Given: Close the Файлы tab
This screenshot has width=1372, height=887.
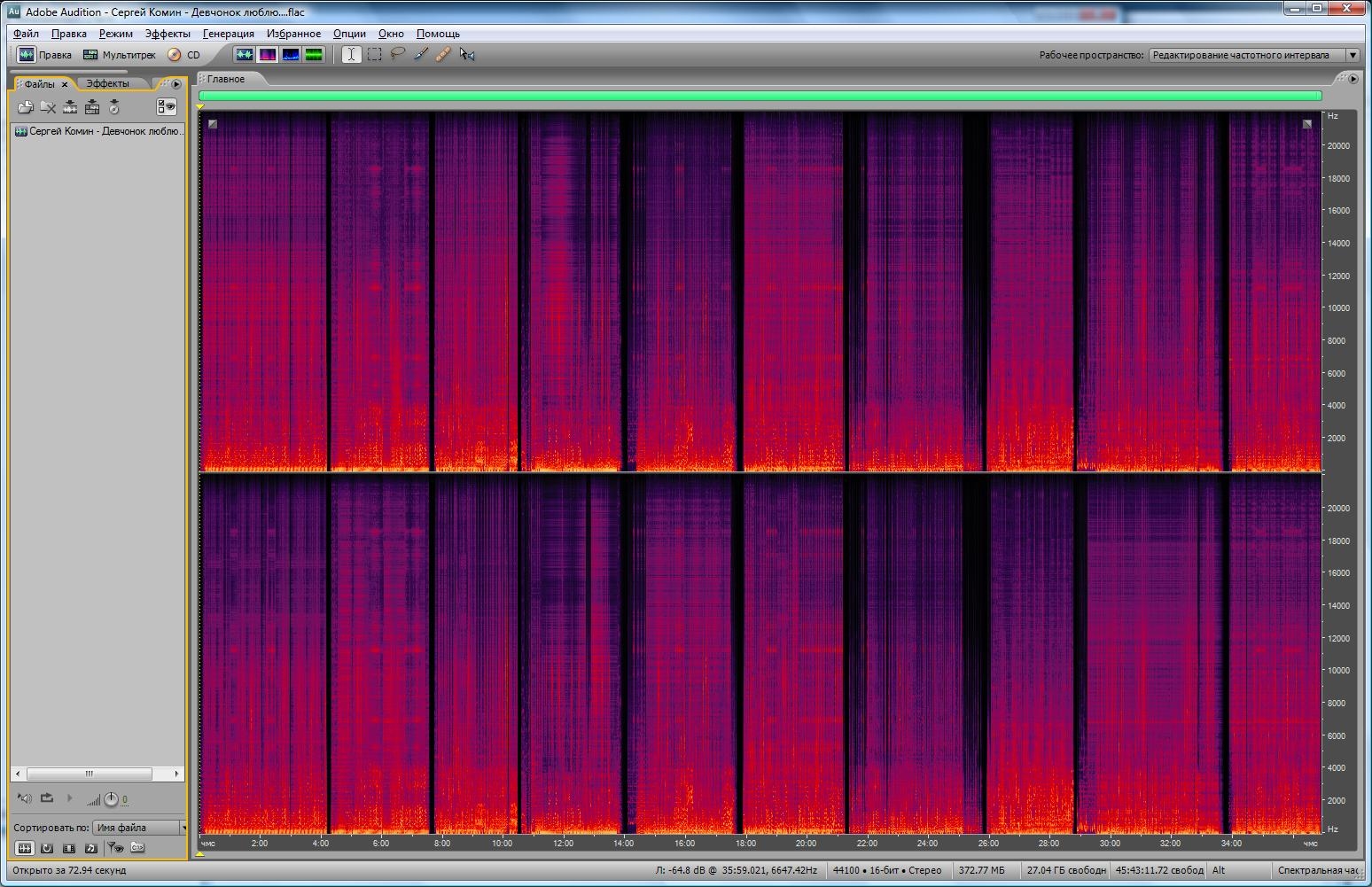Looking at the screenshot, I should (65, 85).
